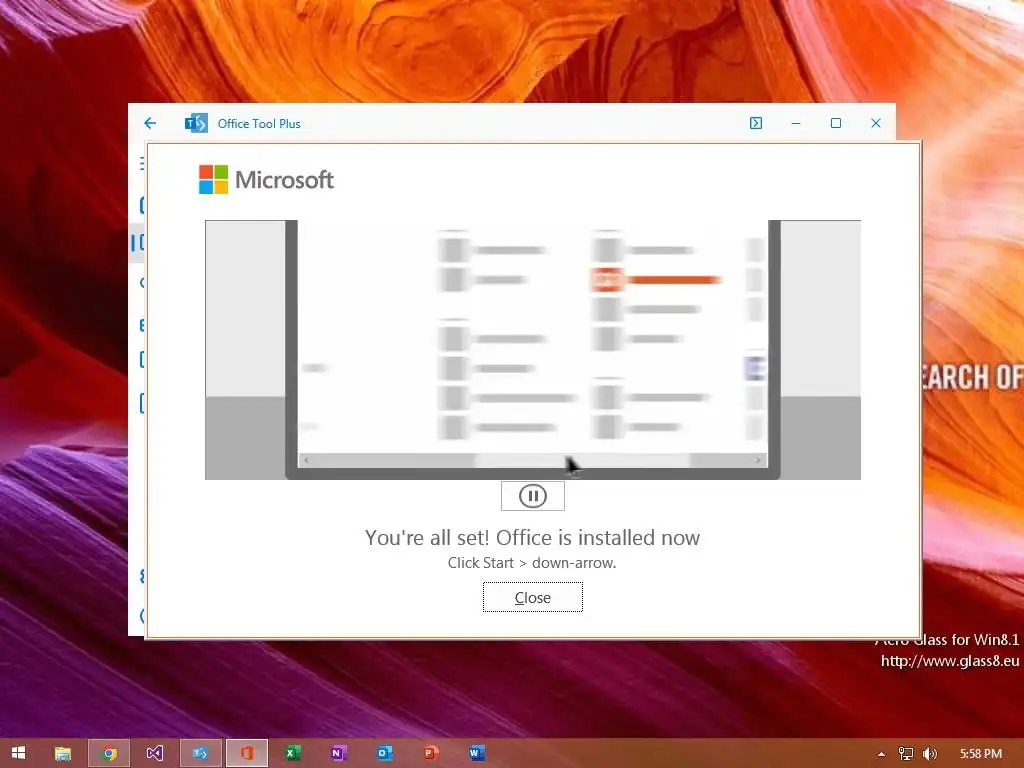Pause the installation animation video
This screenshot has width=1024, height=768.
pos(532,496)
